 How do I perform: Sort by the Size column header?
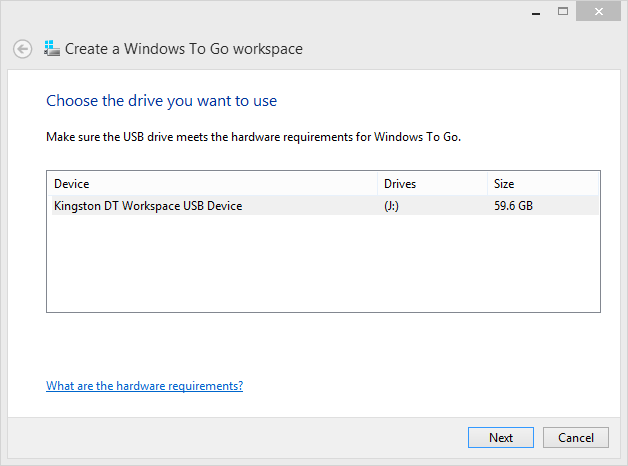pos(503,184)
